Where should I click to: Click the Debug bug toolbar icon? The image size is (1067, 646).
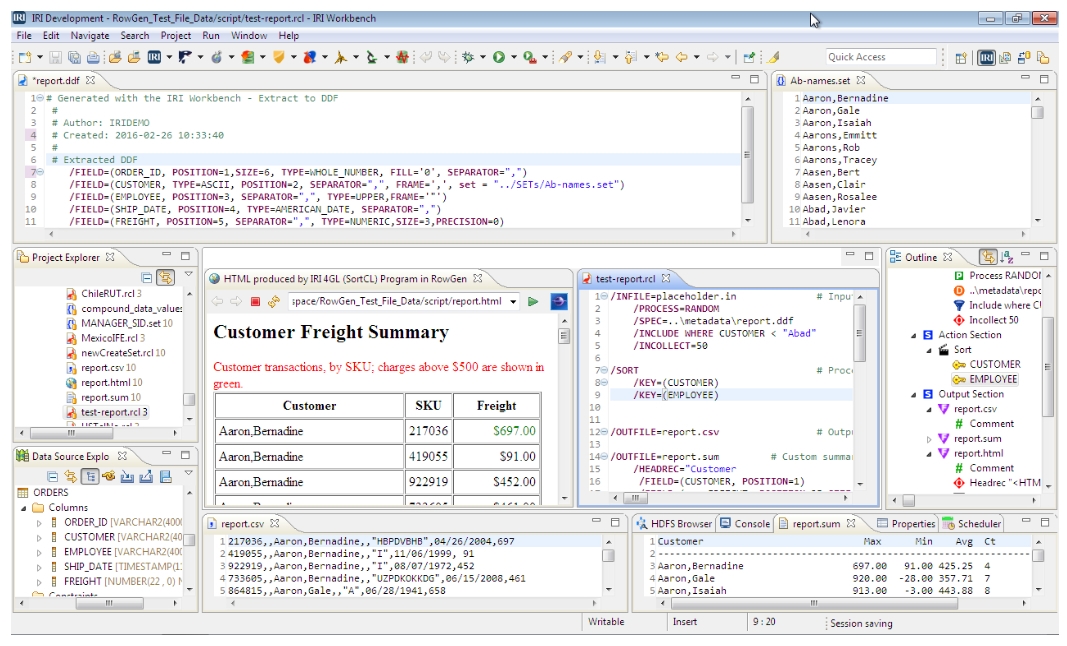click(x=467, y=58)
